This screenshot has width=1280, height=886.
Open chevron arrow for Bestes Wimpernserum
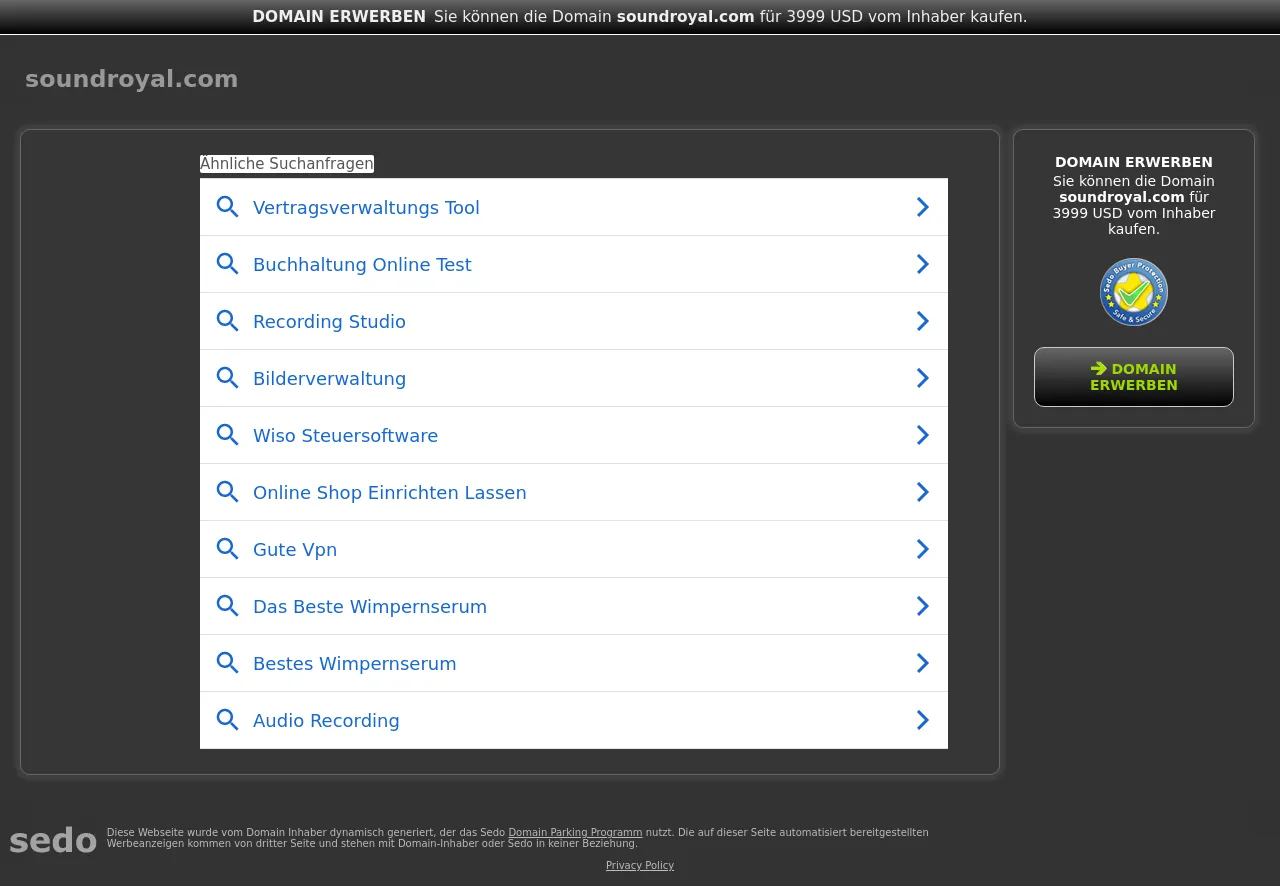922,663
